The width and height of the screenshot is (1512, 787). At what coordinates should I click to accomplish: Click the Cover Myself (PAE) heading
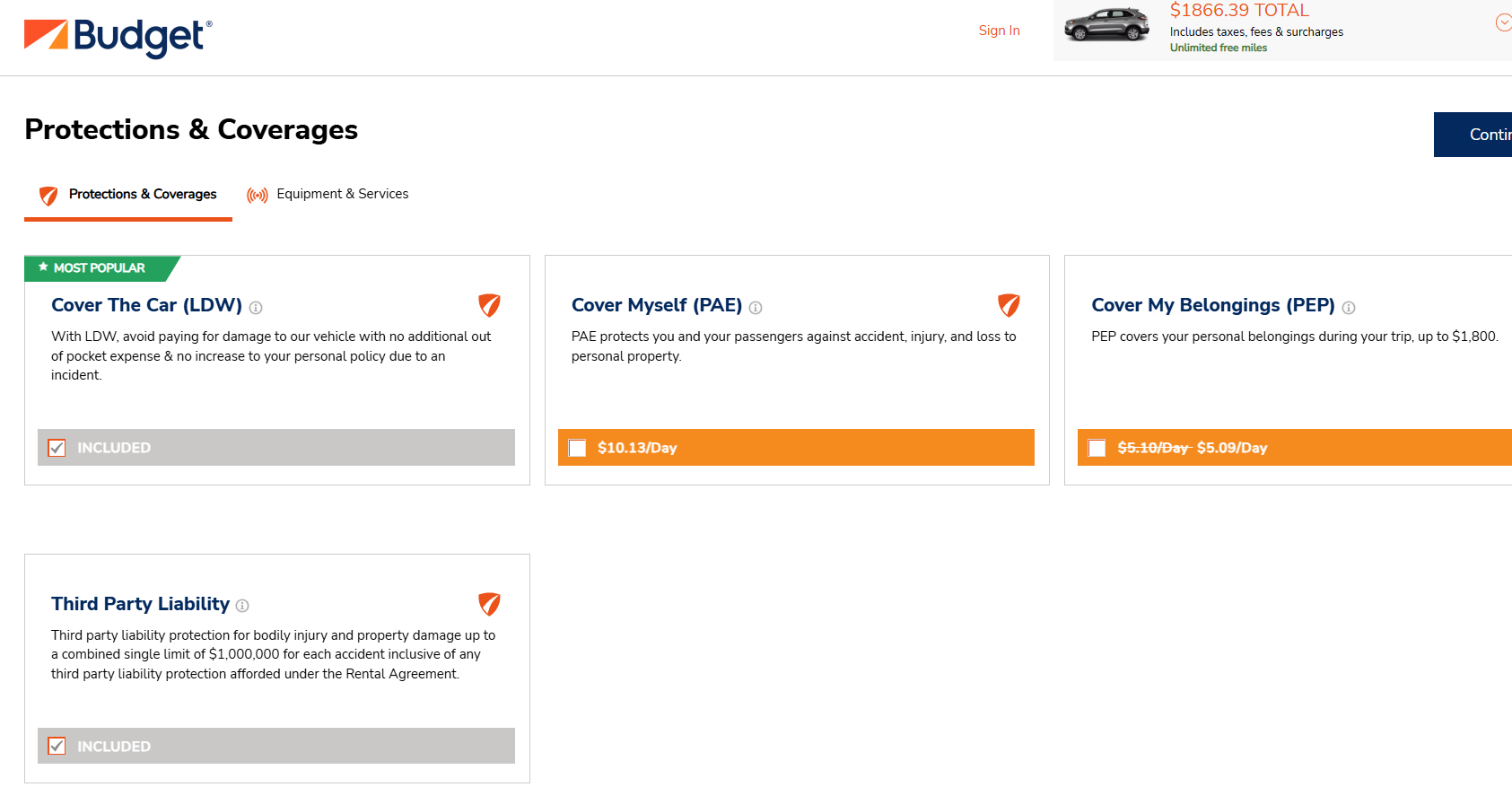(x=656, y=305)
